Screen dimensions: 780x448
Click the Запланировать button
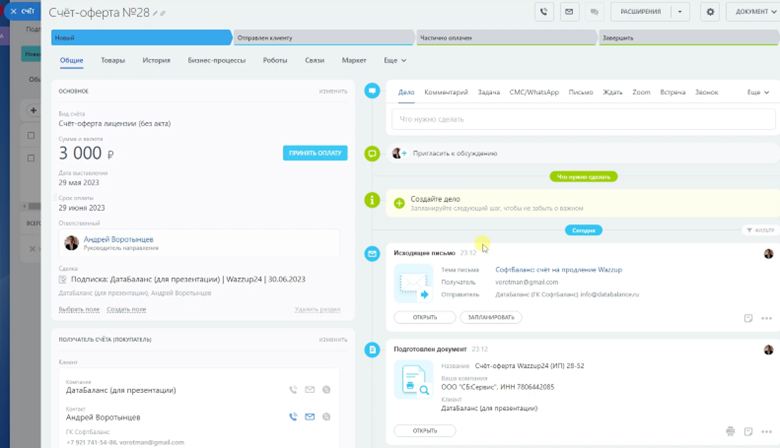tap(491, 317)
